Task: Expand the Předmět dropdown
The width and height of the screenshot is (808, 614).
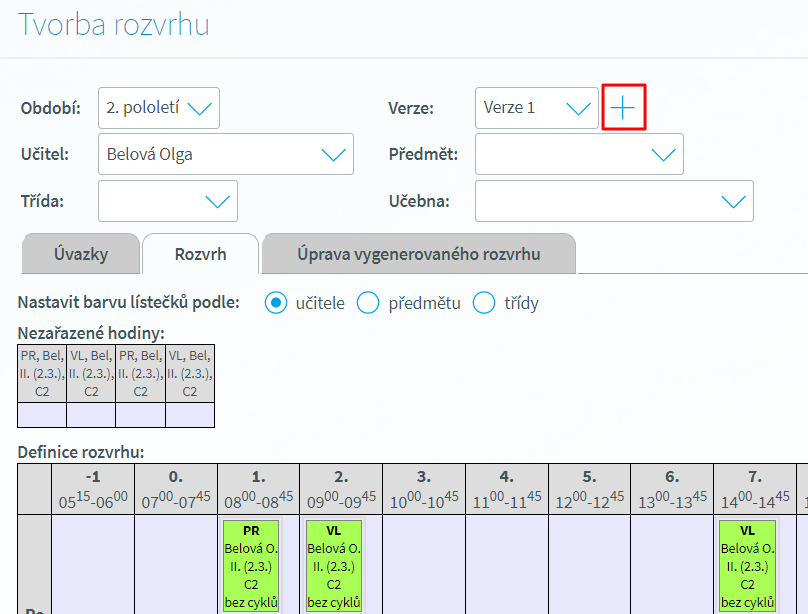Action: point(579,154)
